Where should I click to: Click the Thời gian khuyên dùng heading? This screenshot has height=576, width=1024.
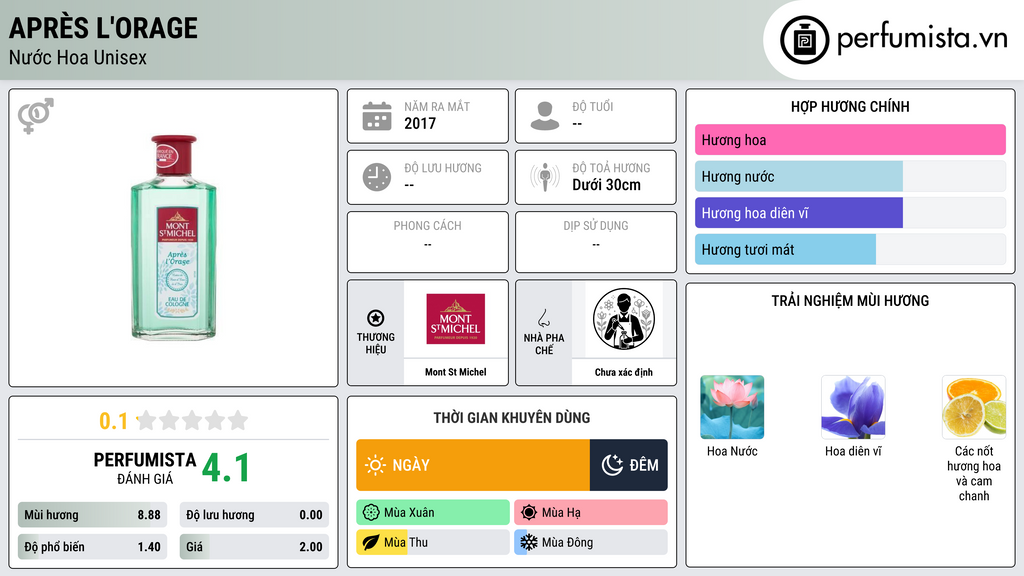pos(512,418)
